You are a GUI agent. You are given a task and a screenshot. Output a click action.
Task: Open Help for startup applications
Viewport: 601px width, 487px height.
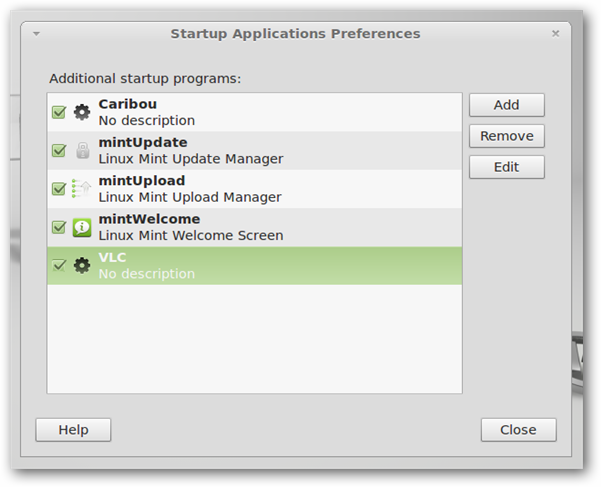tap(73, 430)
